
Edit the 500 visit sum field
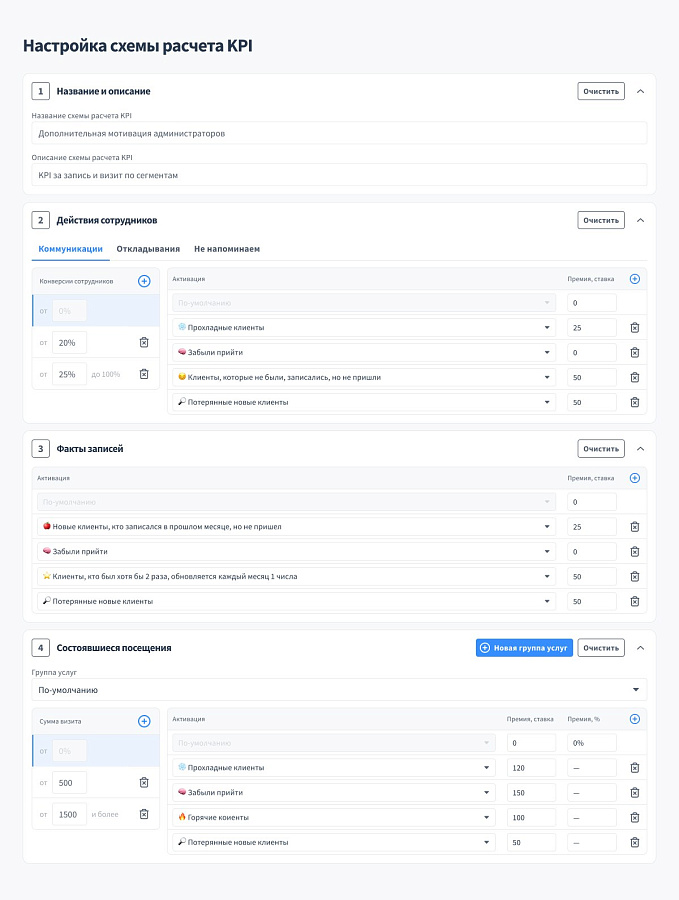pyautogui.click(x=69, y=783)
